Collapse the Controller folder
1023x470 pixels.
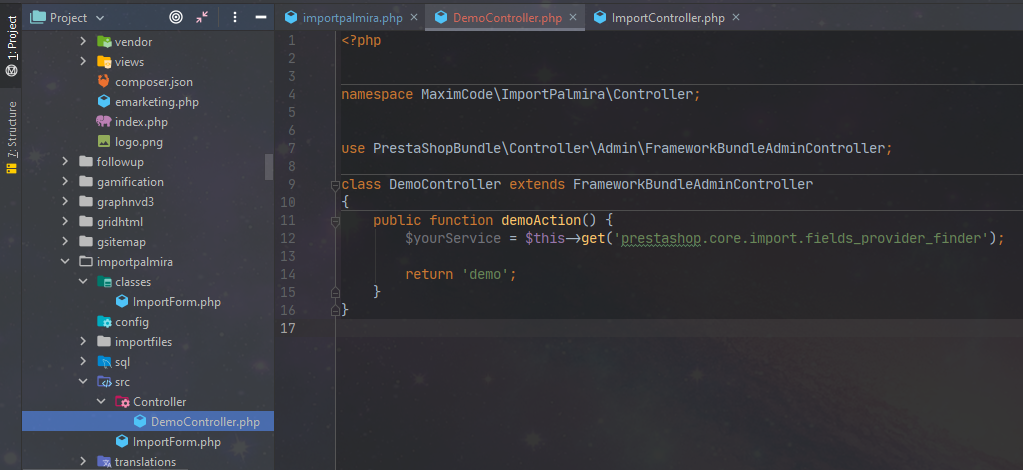(101, 402)
